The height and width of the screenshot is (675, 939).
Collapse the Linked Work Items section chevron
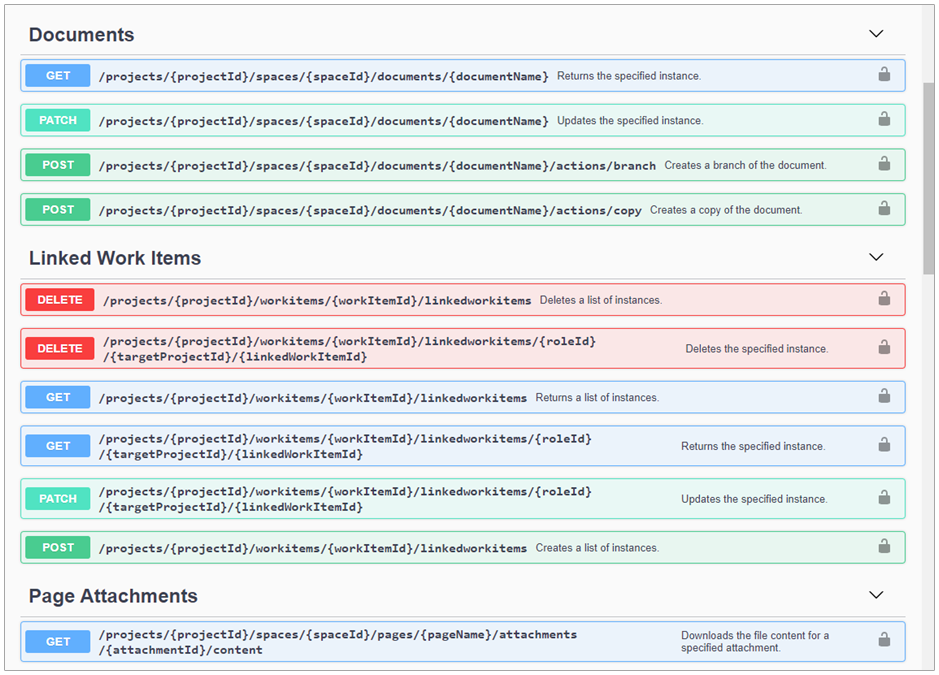876,257
